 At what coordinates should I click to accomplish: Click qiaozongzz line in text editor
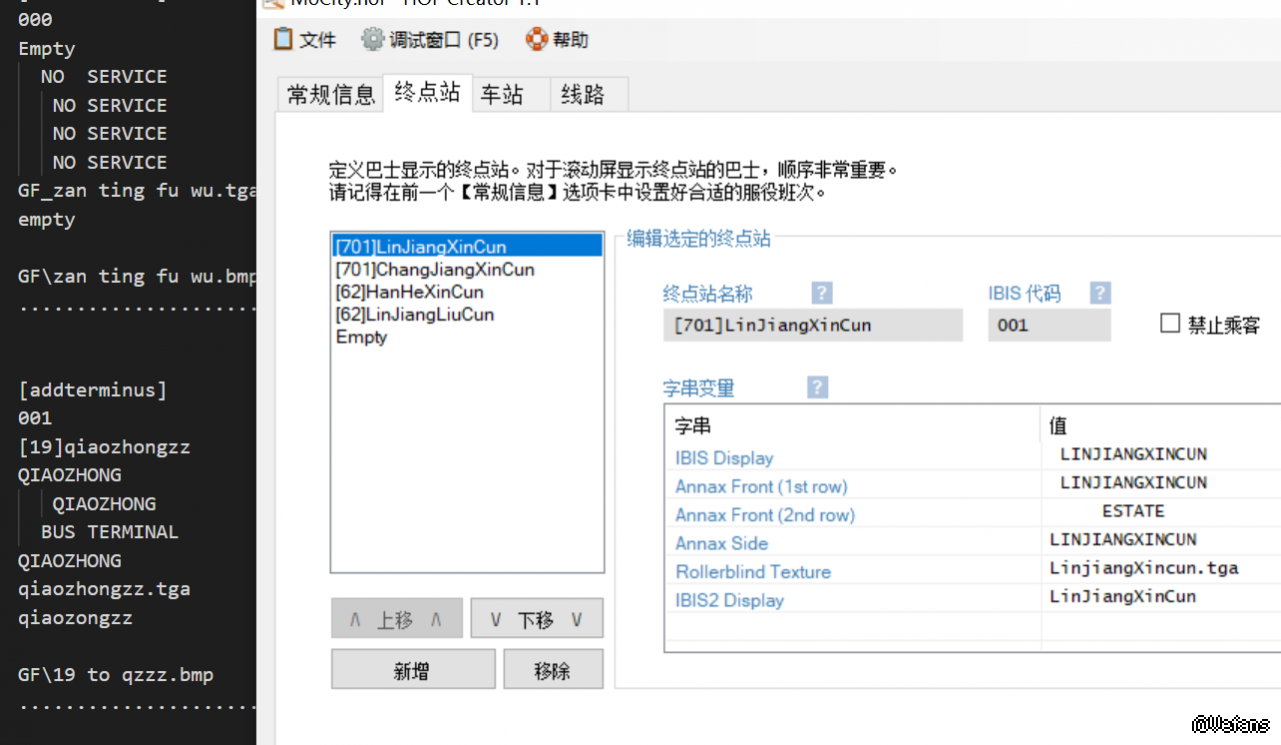(x=75, y=618)
